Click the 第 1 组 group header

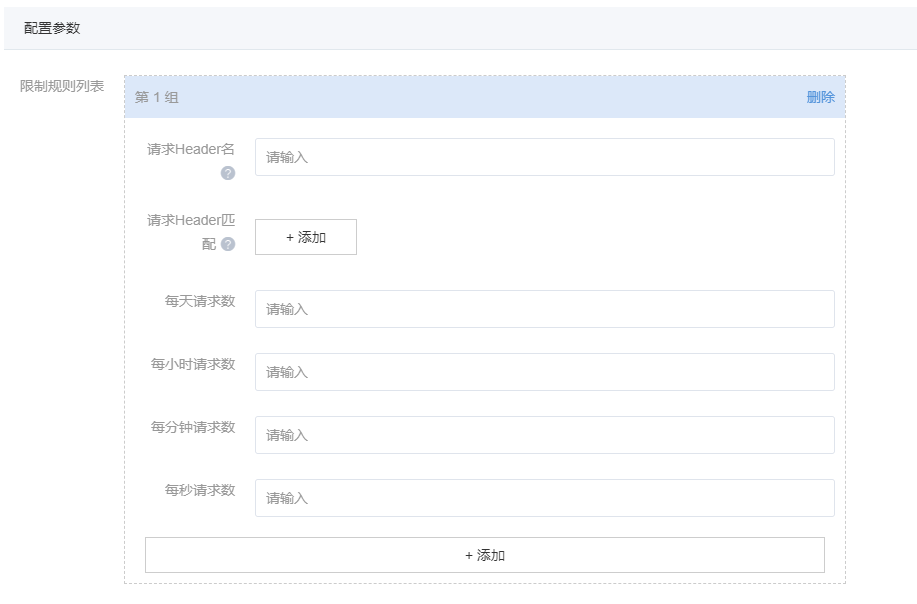pos(157,97)
